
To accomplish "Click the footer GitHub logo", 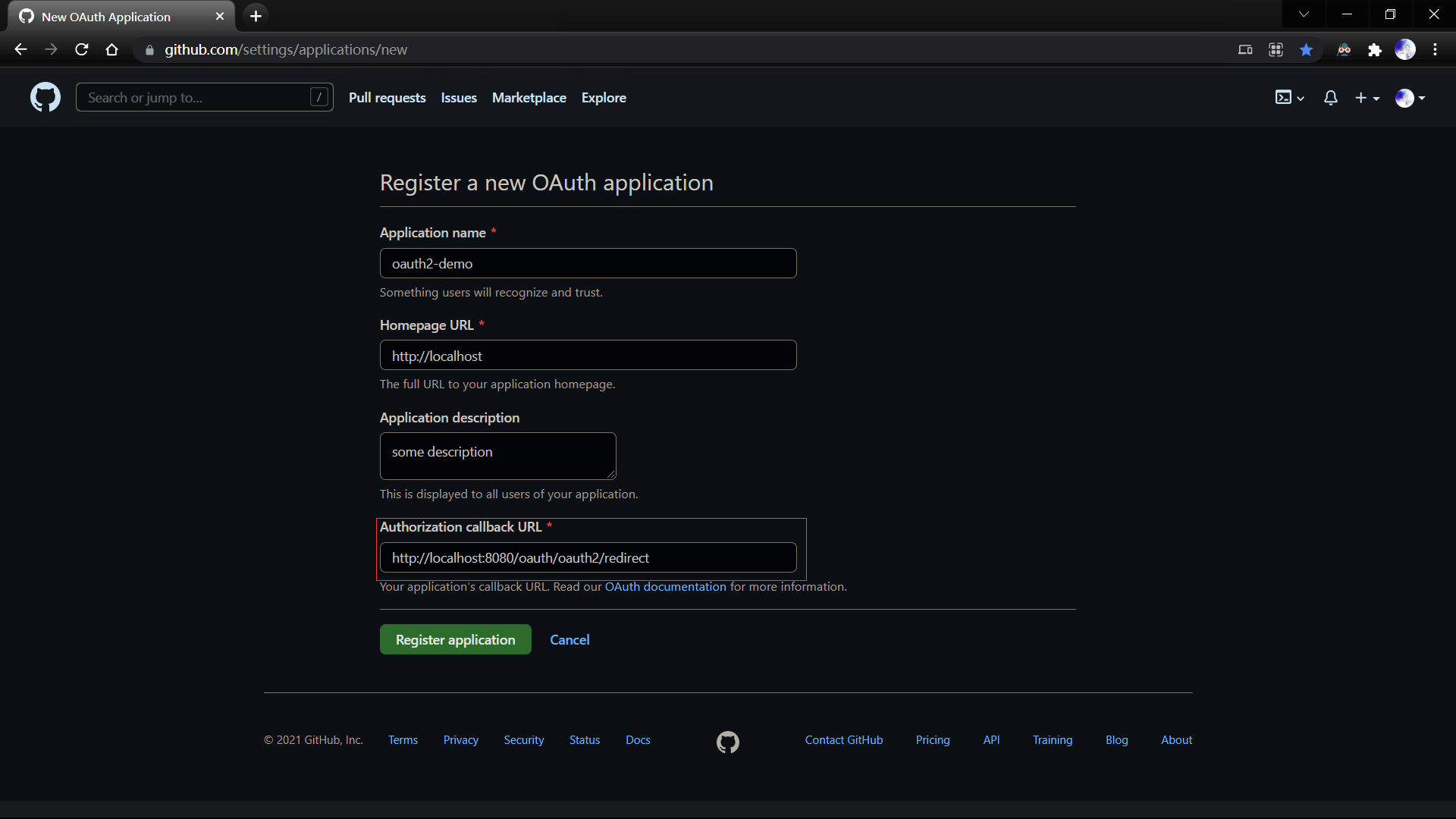I will point(727,742).
